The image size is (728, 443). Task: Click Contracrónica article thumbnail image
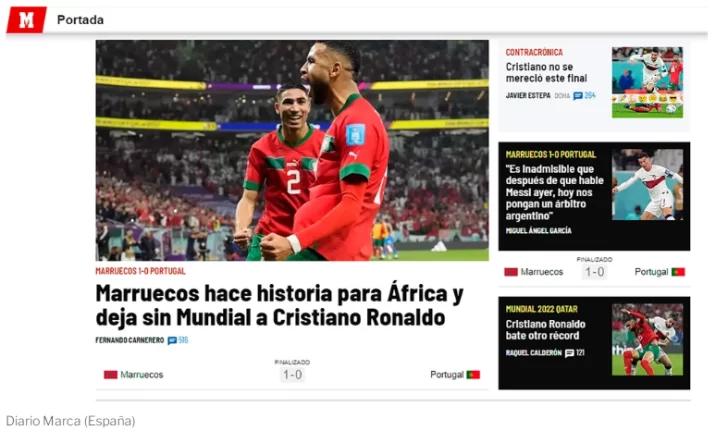(647, 82)
